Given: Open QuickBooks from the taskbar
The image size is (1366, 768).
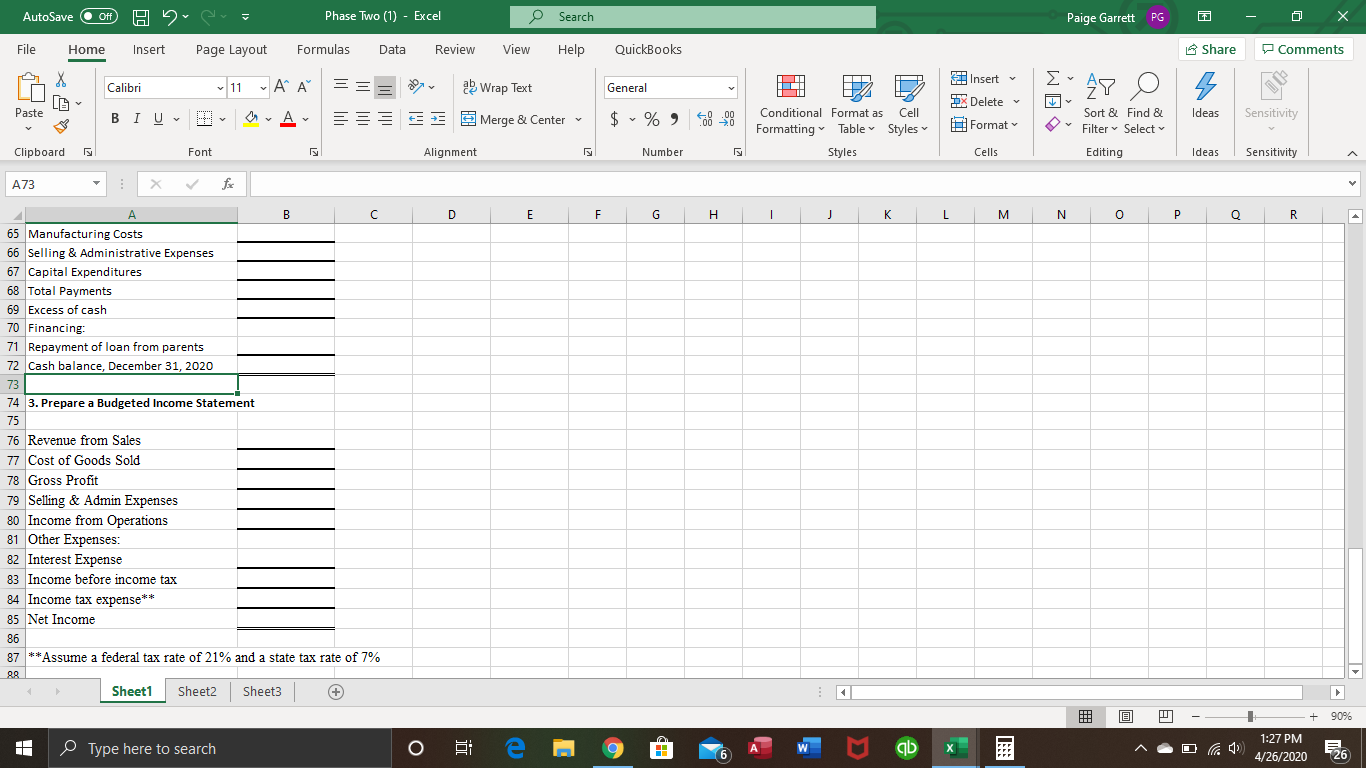Looking at the screenshot, I should pos(909,748).
